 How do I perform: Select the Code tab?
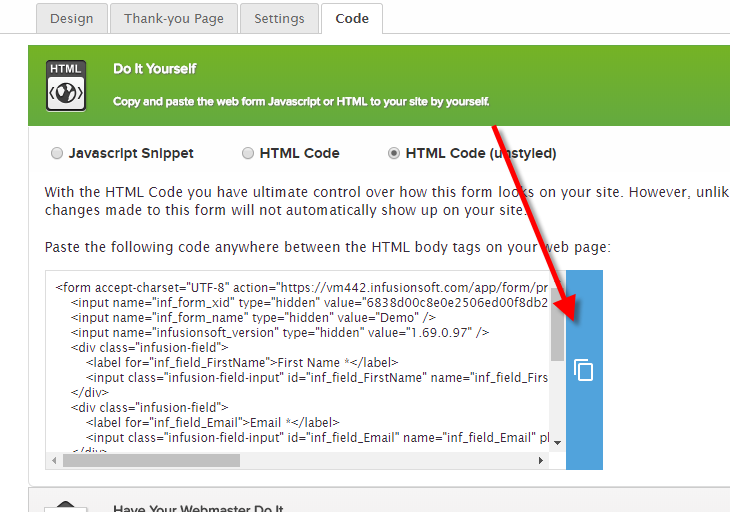(x=352, y=19)
